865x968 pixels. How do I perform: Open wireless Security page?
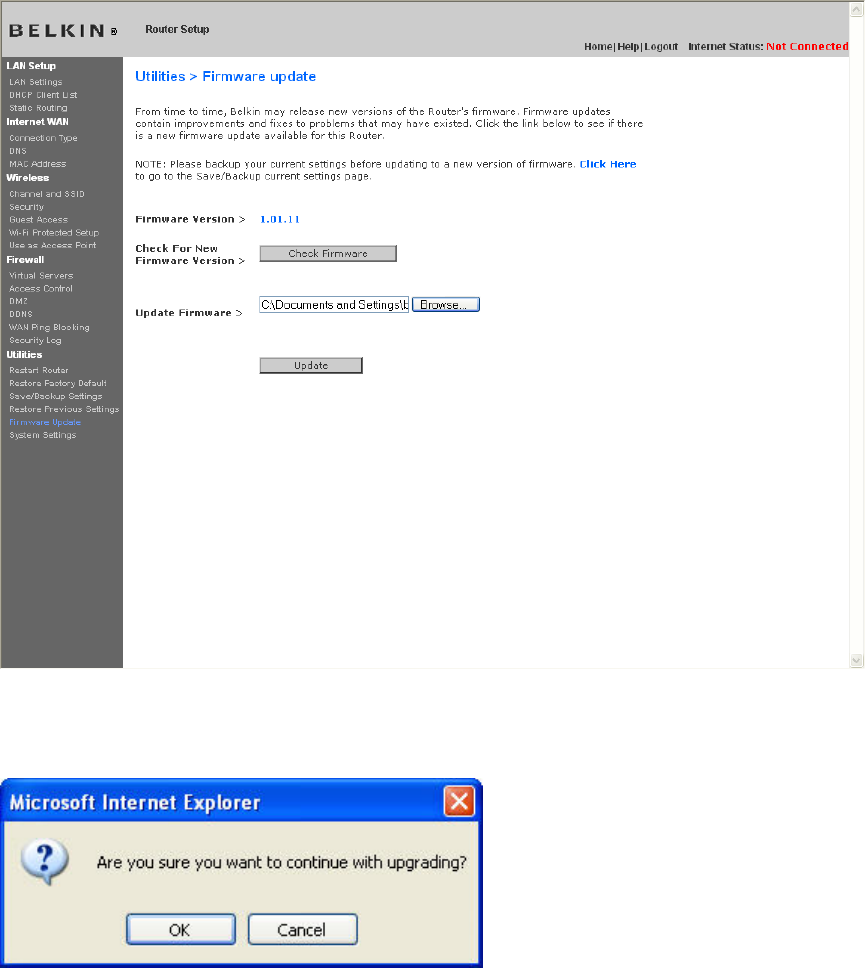(27, 207)
